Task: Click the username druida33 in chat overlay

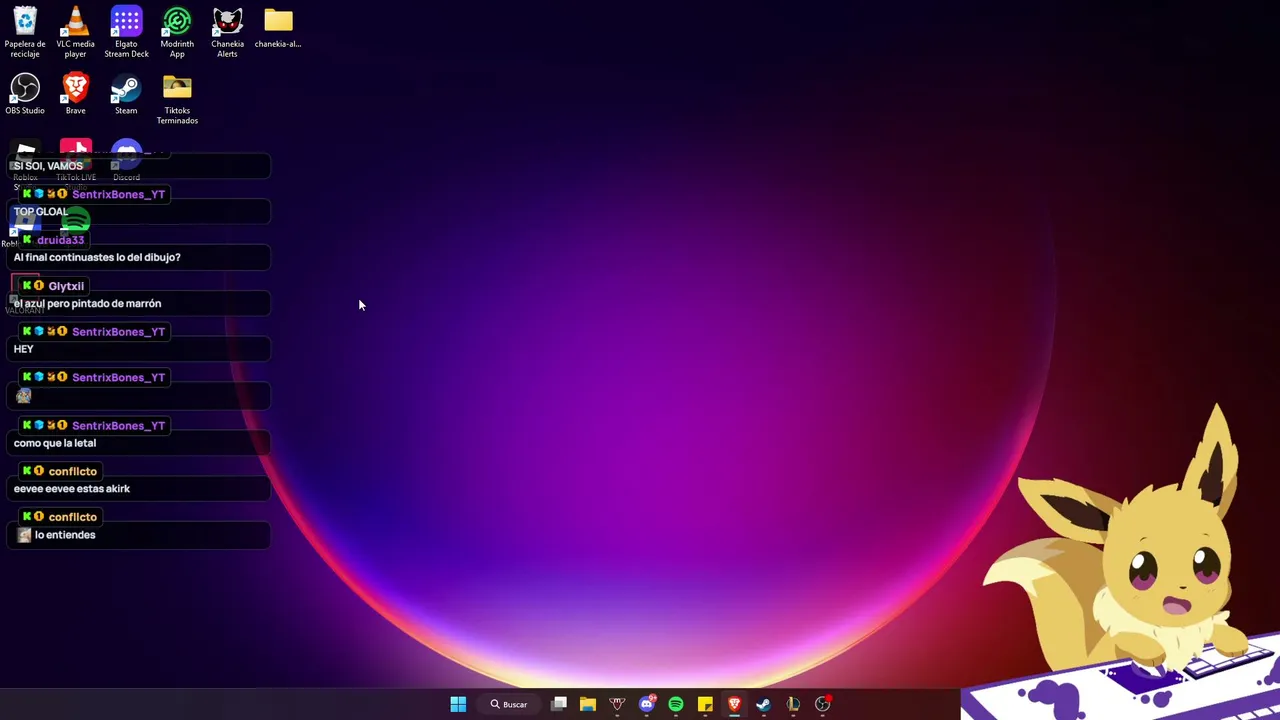Action: [60, 240]
